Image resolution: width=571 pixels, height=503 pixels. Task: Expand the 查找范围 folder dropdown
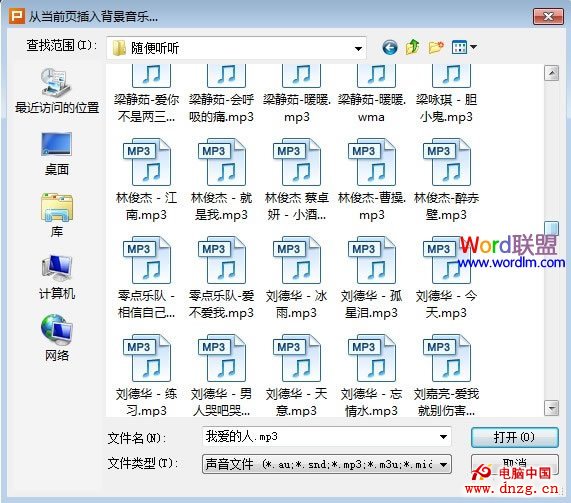click(x=358, y=48)
